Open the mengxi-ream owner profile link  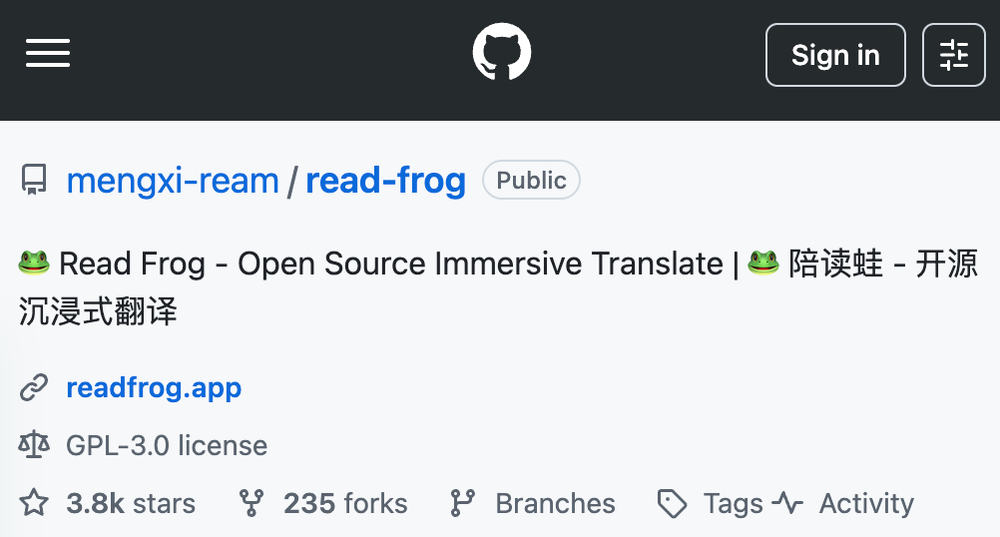tap(172, 181)
